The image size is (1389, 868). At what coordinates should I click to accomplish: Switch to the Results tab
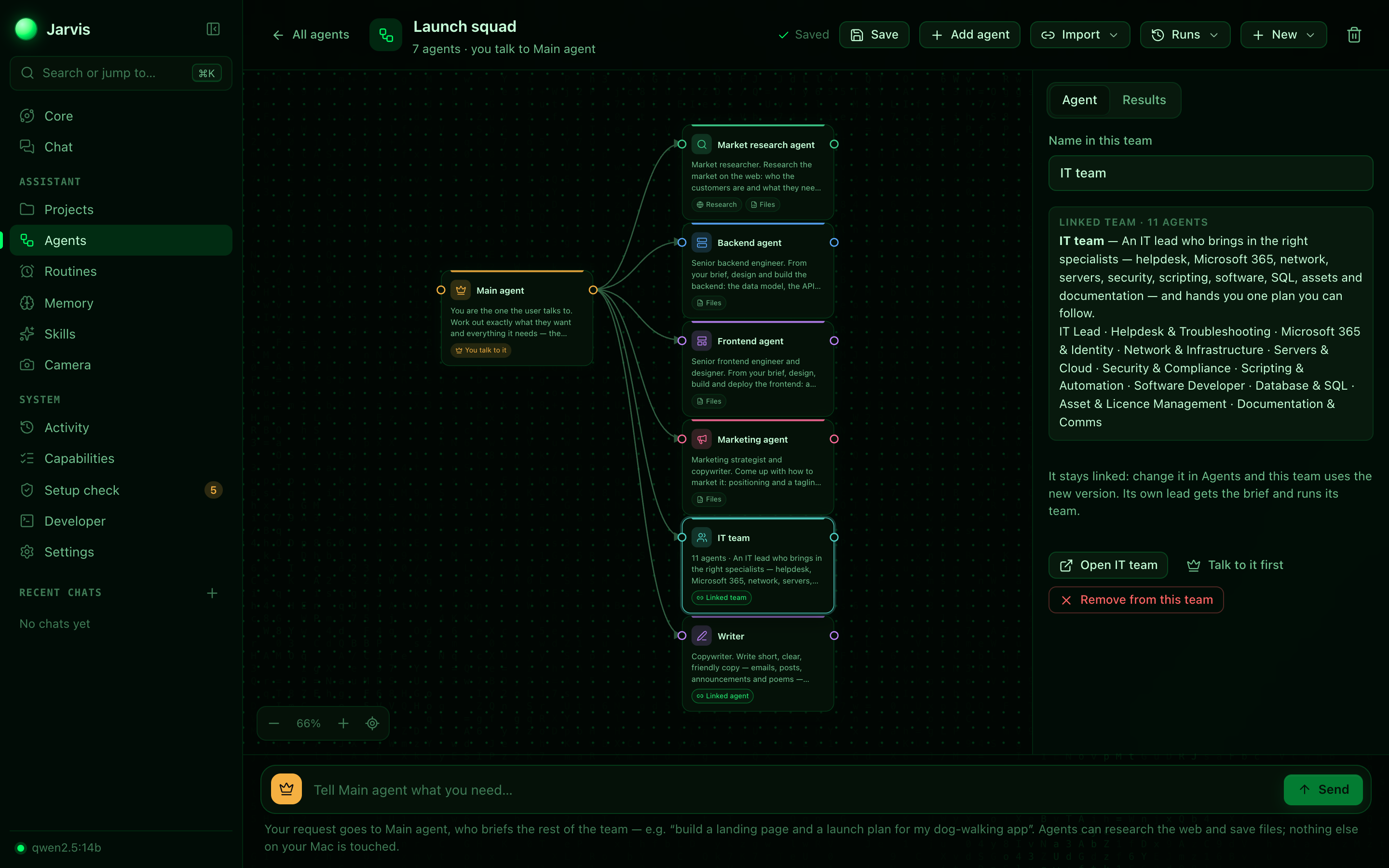pyautogui.click(x=1144, y=100)
